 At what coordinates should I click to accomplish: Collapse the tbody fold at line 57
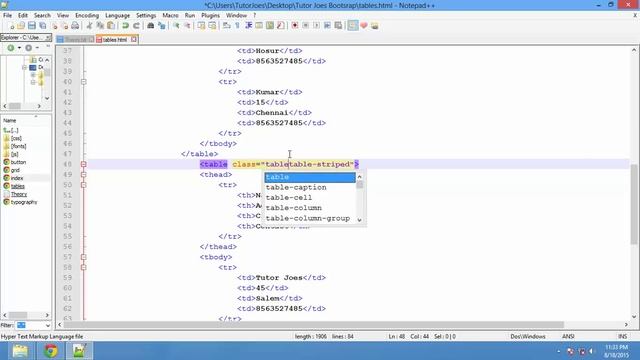pyautogui.click(x=84, y=257)
